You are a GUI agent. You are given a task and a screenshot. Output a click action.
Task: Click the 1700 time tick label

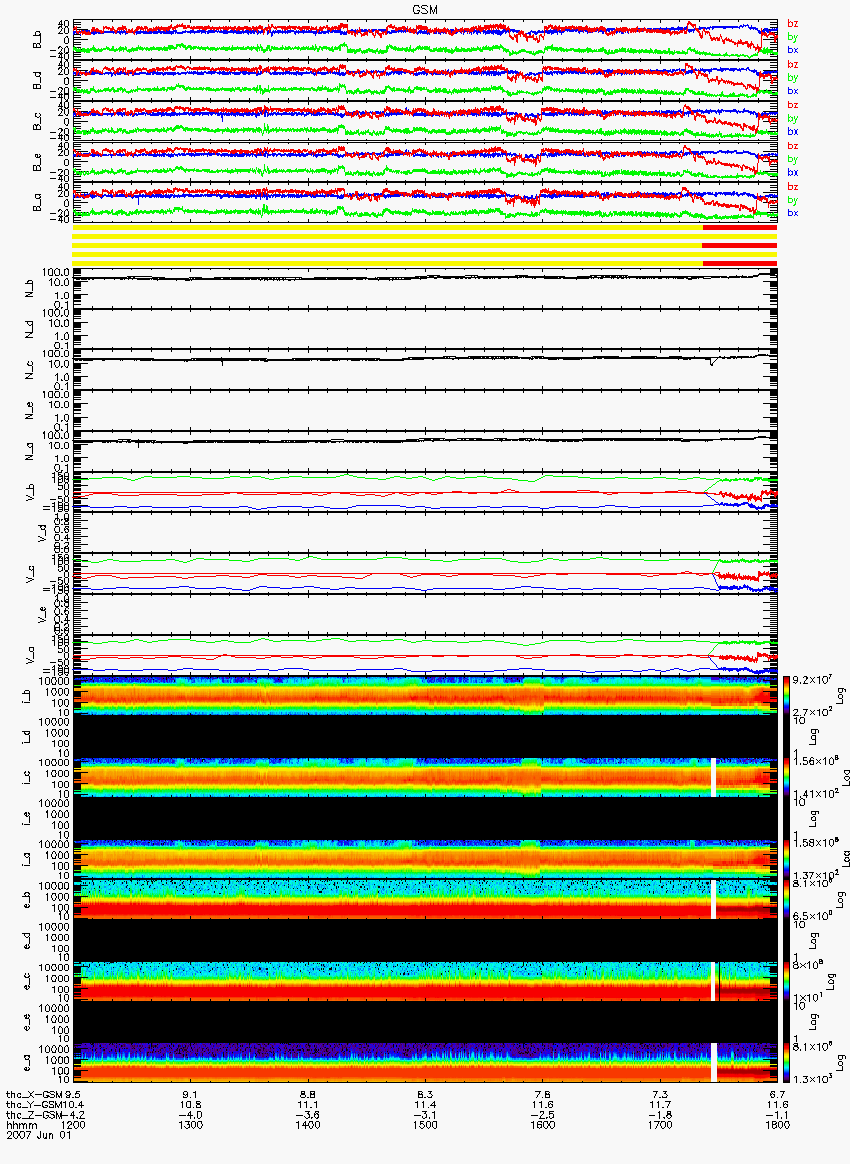pos(660,1125)
